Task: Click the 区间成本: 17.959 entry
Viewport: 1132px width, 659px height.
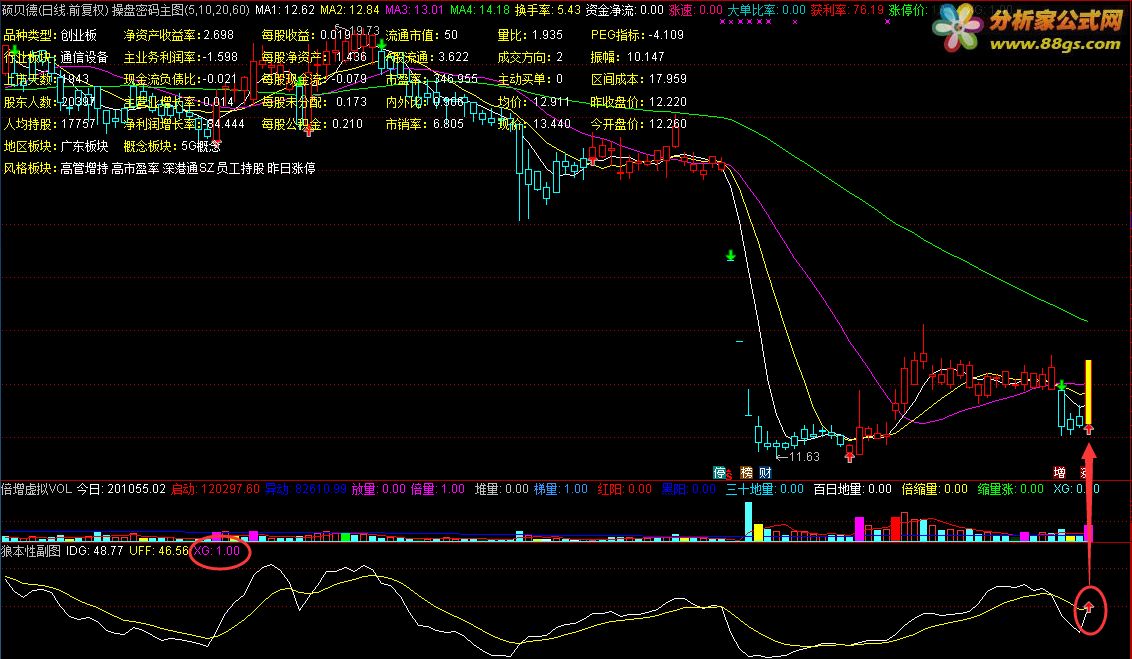Action: [x=638, y=79]
